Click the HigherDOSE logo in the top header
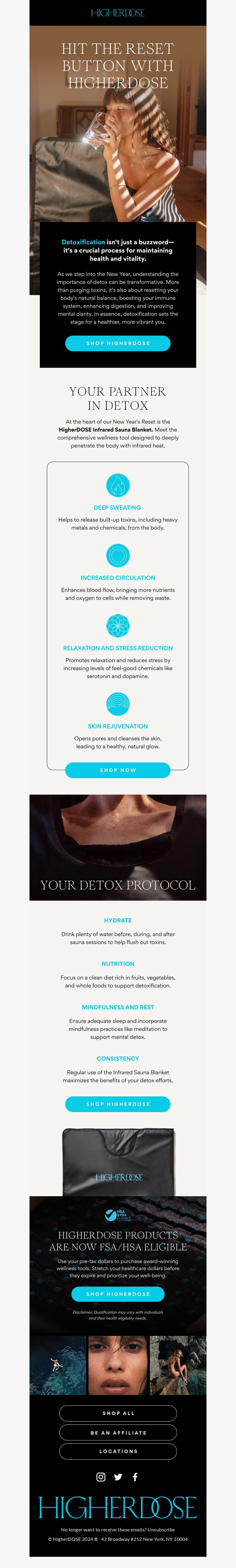The width and height of the screenshot is (236, 1568). click(118, 13)
